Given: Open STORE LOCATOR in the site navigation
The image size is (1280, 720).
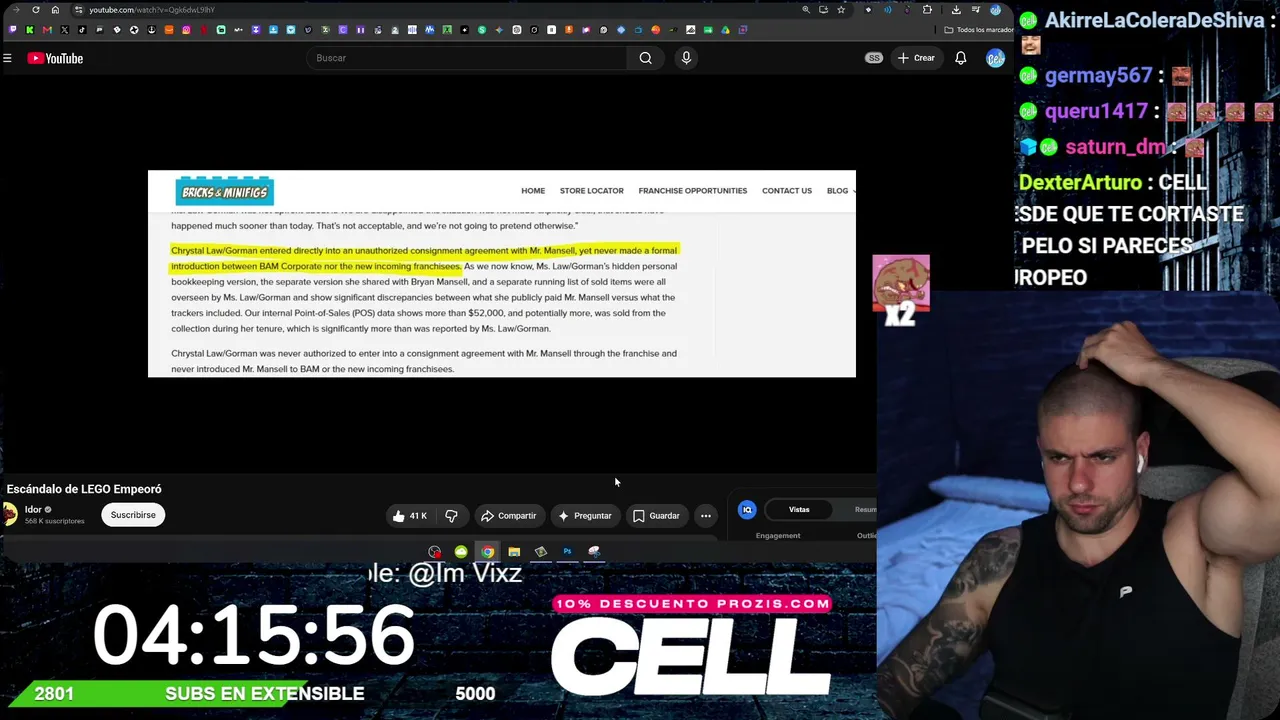Looking at the screenshot, I should 591,191.
